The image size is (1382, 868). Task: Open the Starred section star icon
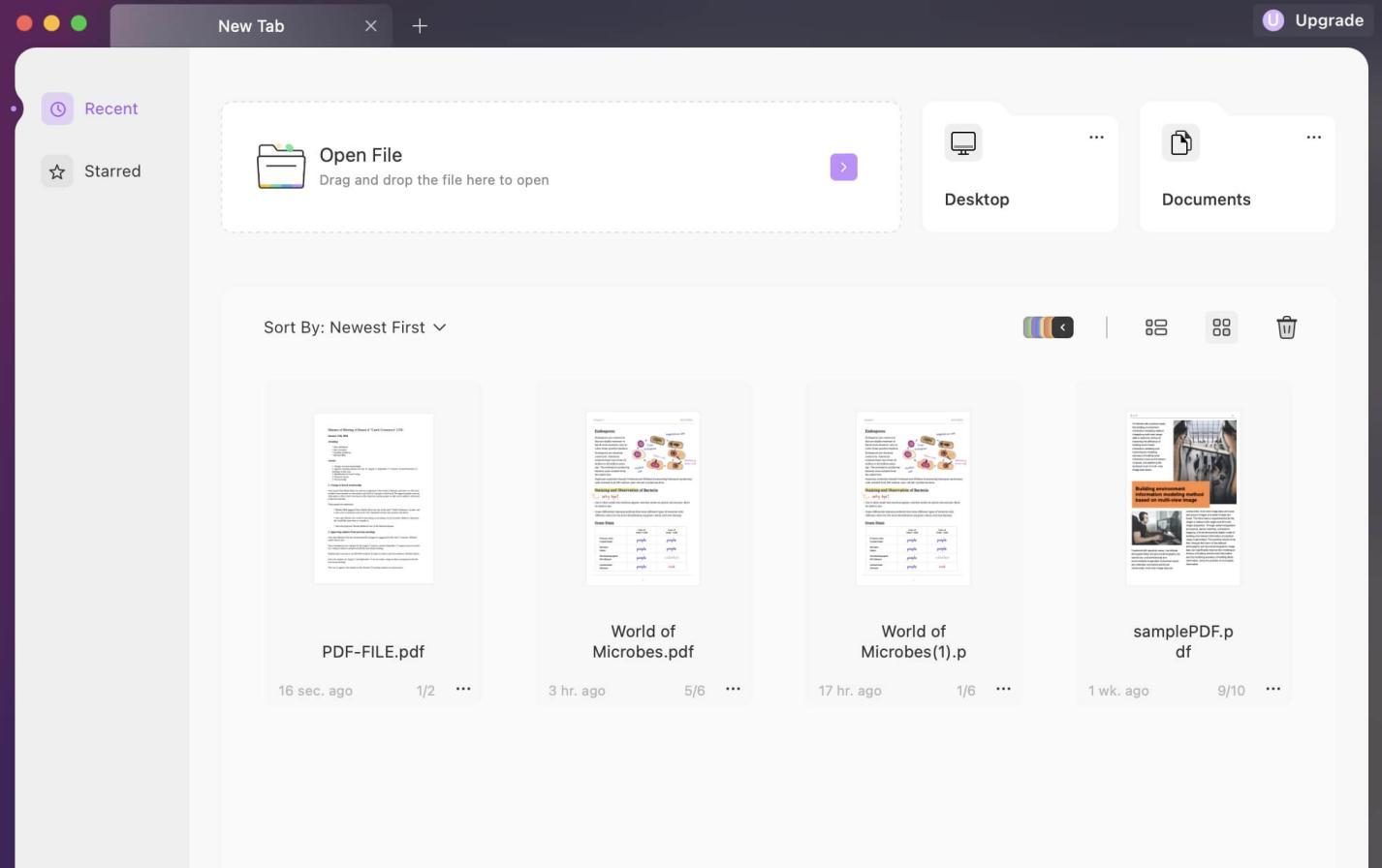point(57,171)
